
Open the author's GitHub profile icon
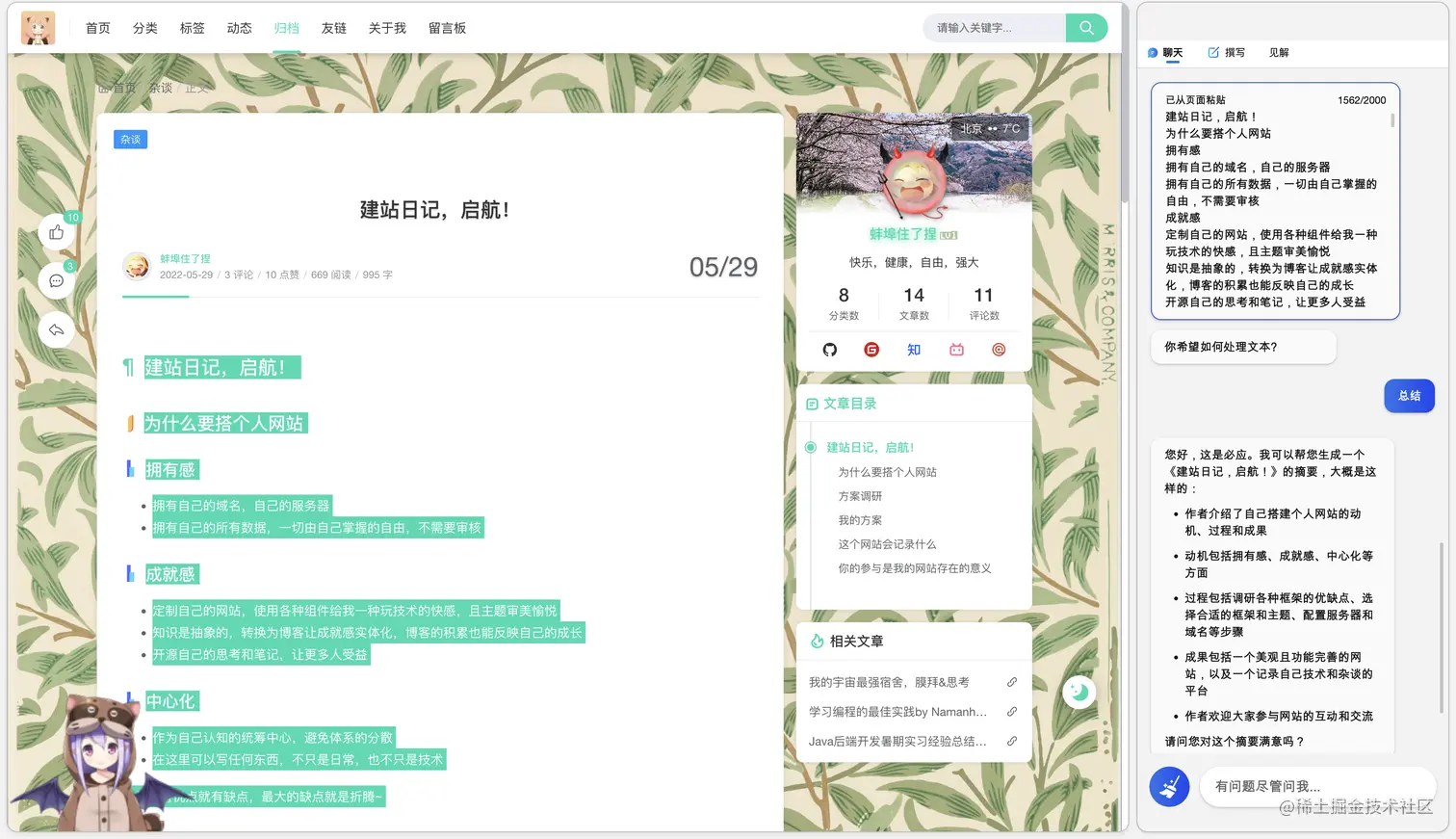829,350
